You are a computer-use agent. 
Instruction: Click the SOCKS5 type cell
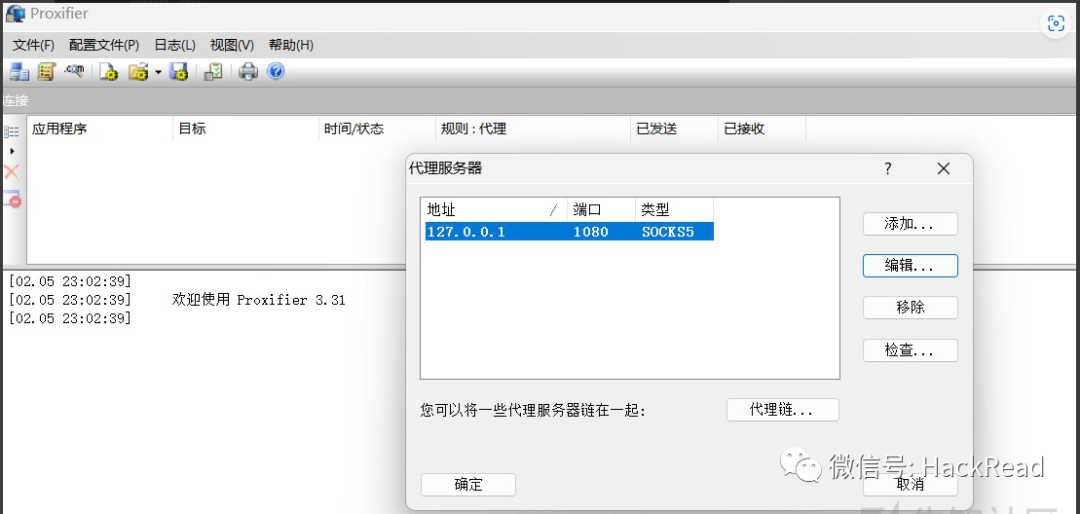point(674,232)
